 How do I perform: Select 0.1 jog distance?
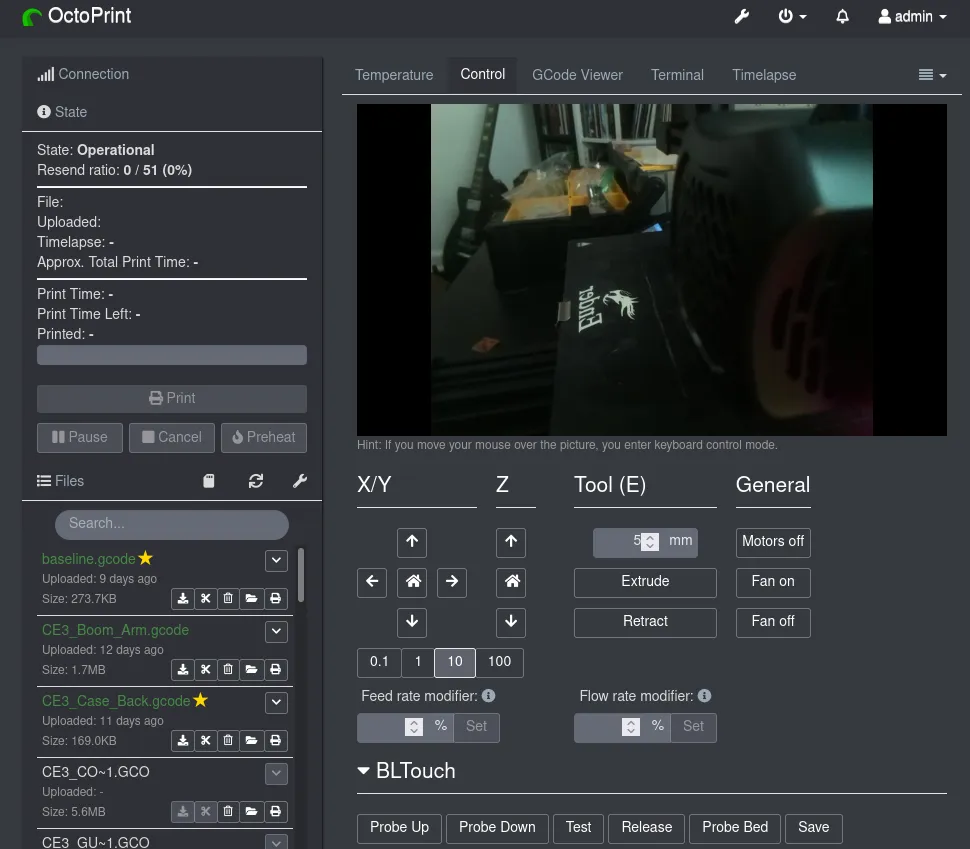point(379,663)
